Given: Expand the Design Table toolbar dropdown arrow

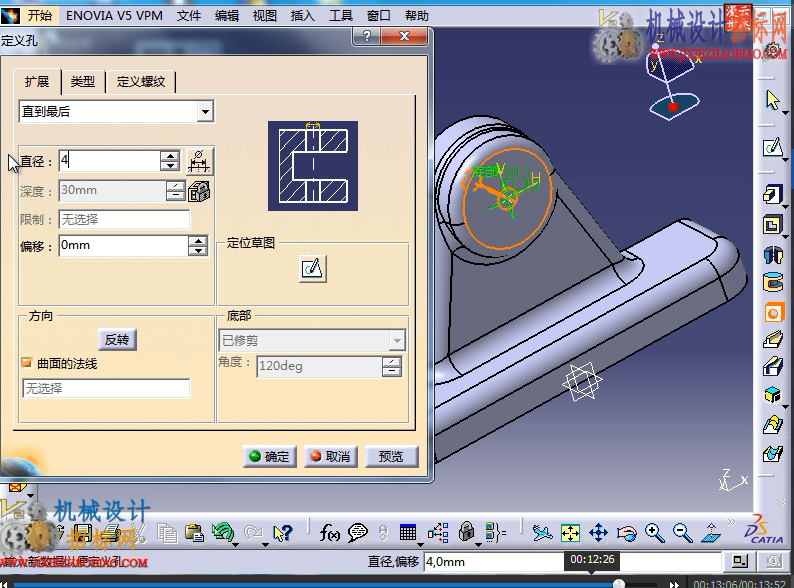Looking at the screenshot, I should tap(420, 544).
